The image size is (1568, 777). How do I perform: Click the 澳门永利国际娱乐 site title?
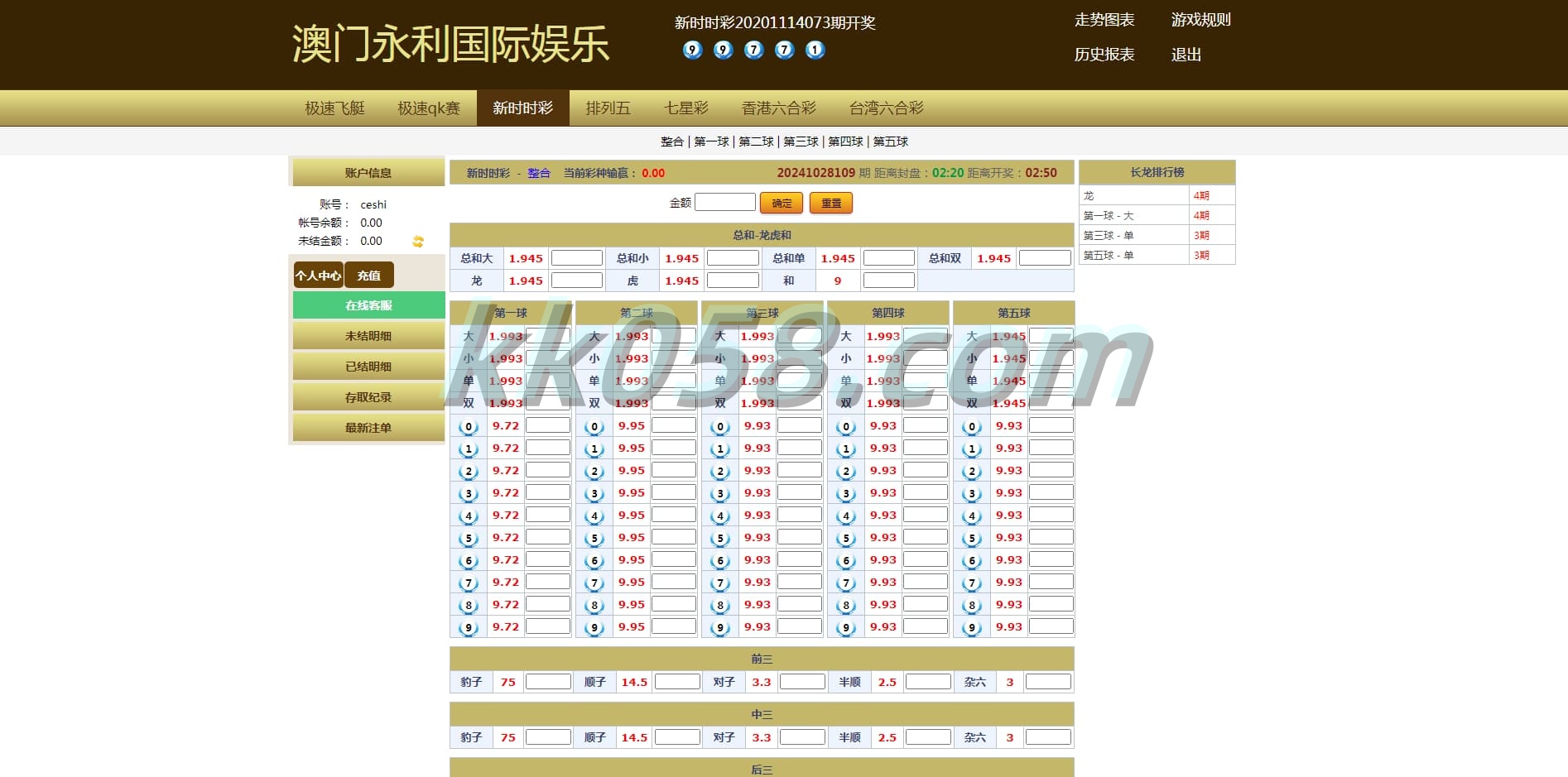[451, 43]
